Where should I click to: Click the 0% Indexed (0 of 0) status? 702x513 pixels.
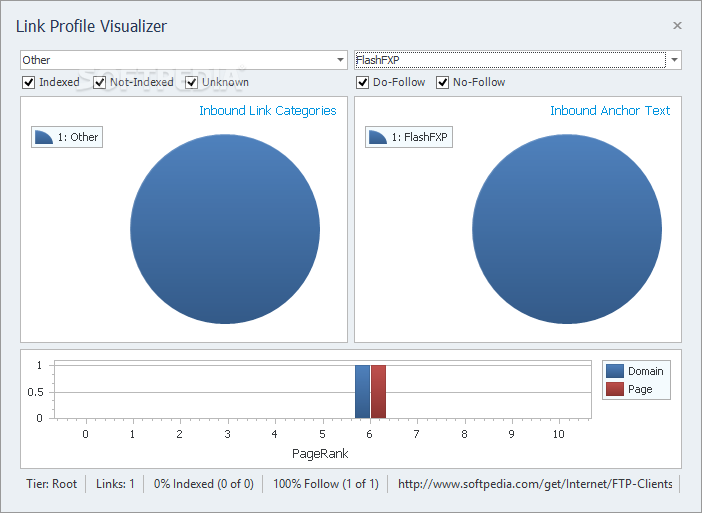[204, 484]
